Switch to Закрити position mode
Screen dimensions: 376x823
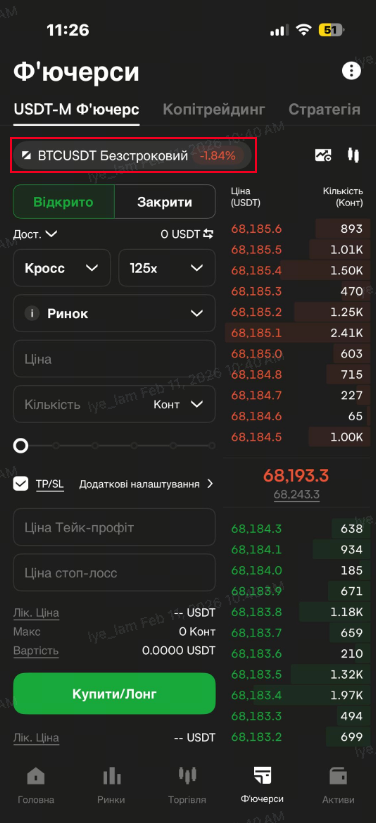[x=165, y=202]
